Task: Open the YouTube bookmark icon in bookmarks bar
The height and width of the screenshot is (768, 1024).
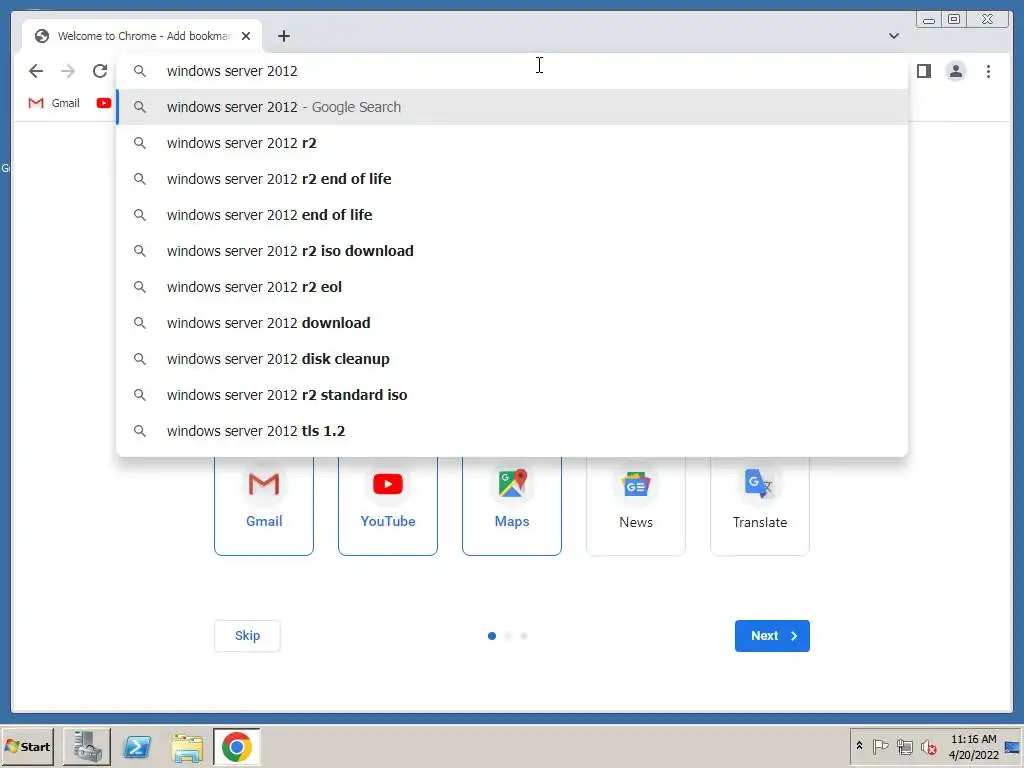Action: (103, 103)
